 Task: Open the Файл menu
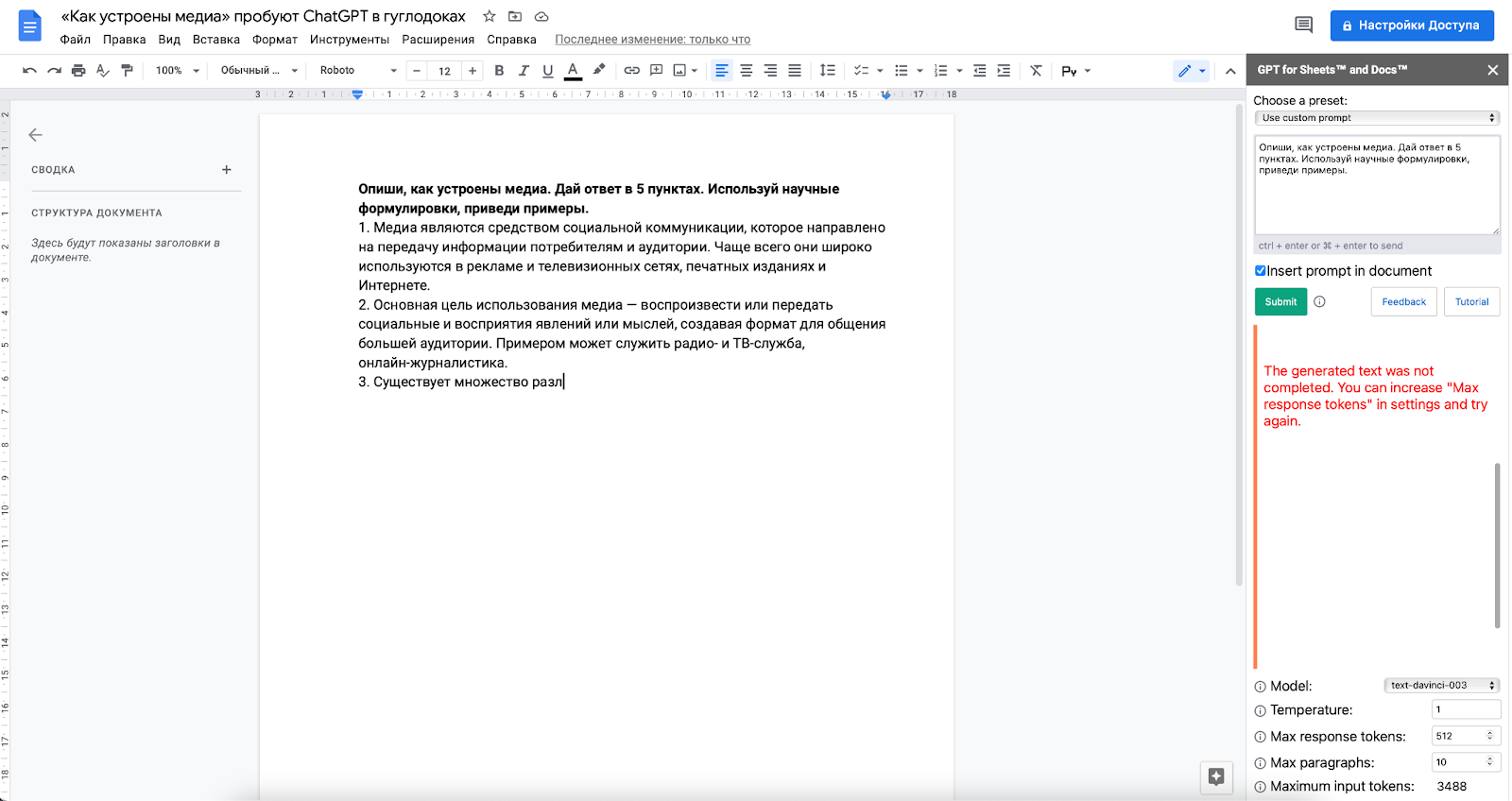point(76,40)
